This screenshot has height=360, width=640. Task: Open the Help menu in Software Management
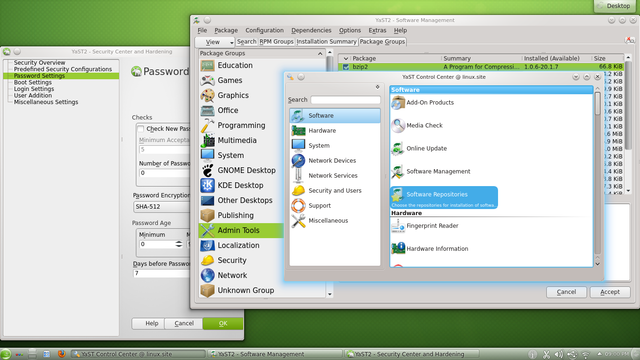click(400, 30)
